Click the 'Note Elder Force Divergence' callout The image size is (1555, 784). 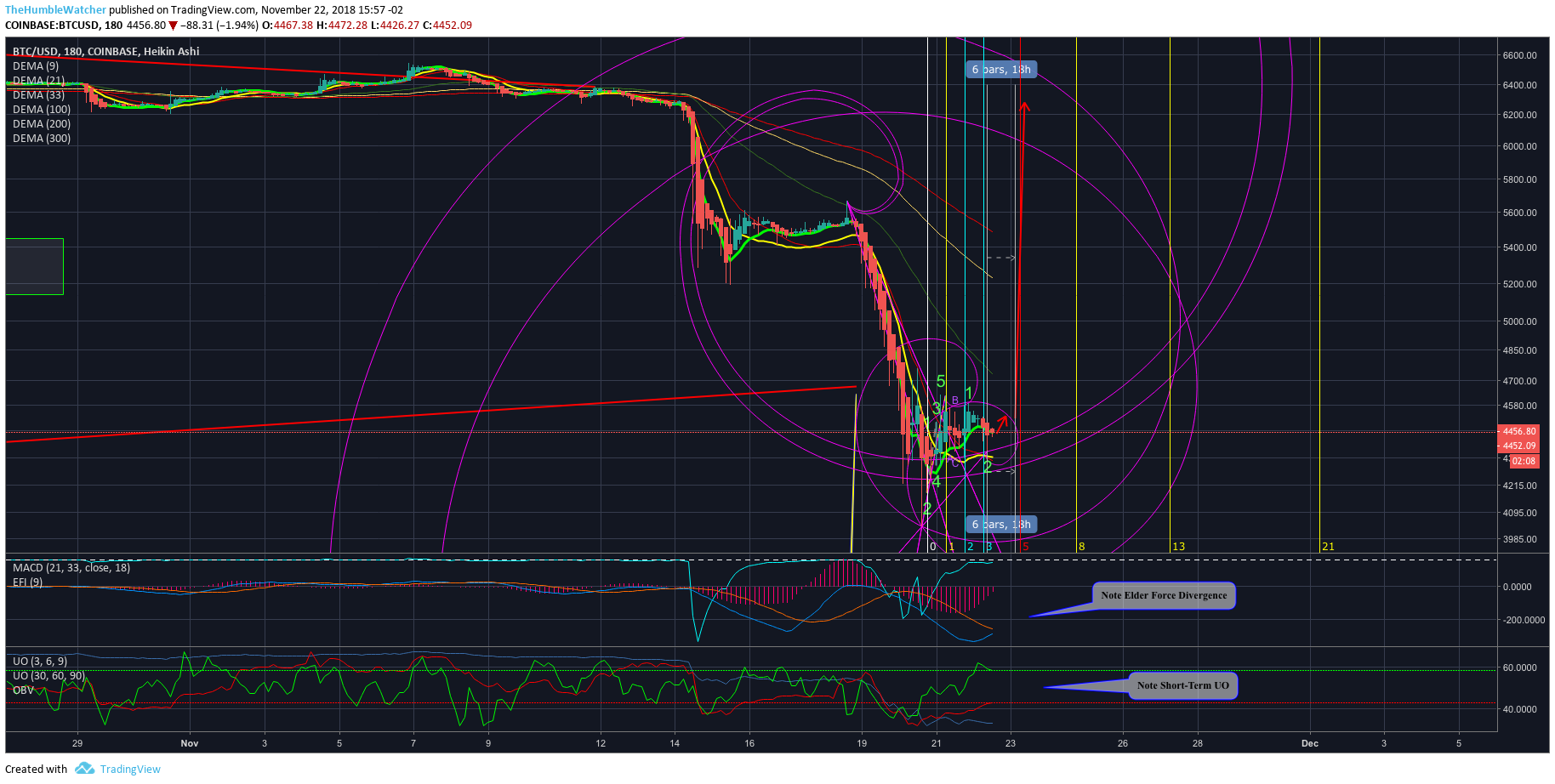point(1164,595)
